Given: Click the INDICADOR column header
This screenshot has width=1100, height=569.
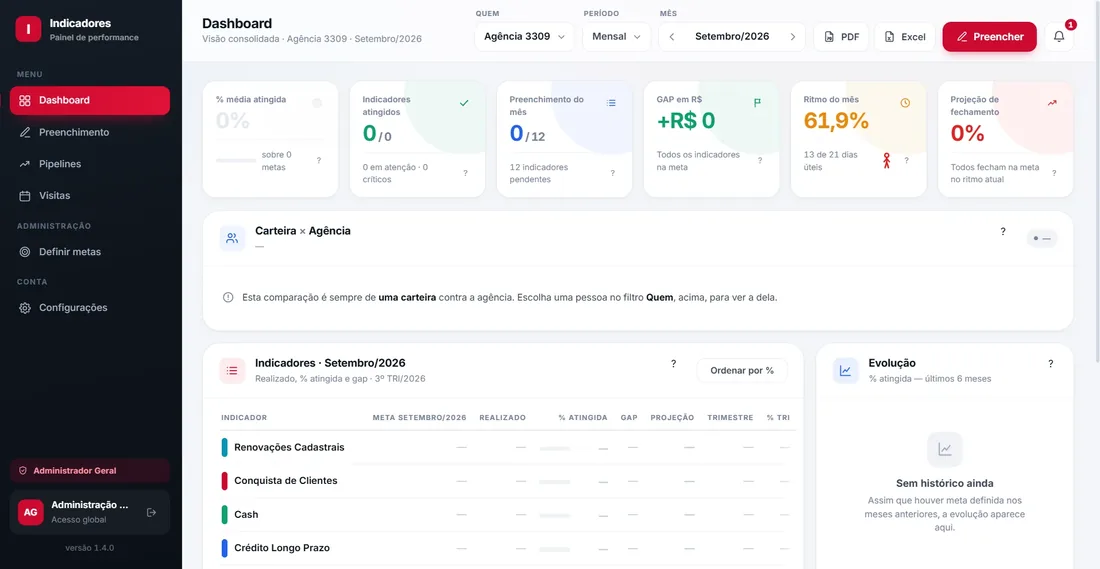Looking at the screenshot, I should 244,417.
